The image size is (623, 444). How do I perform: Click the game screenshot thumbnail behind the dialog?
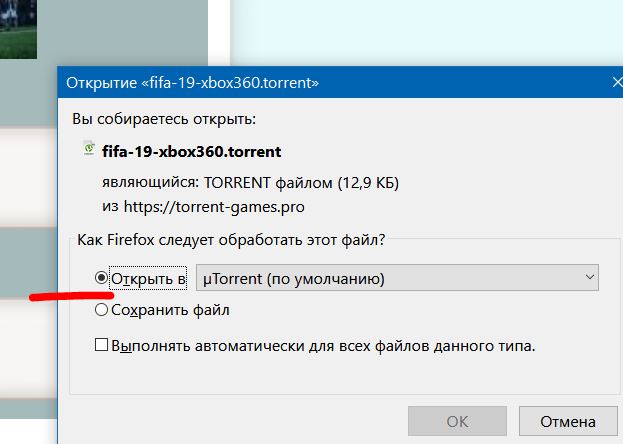[18, 29]
